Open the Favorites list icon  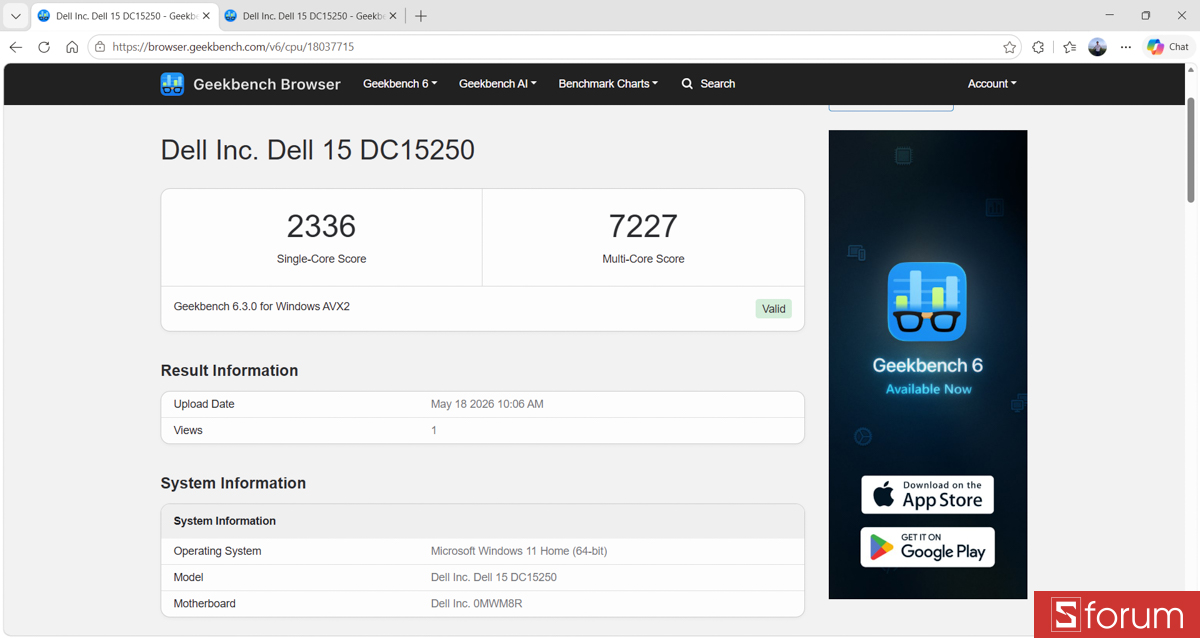(1070, 47)
